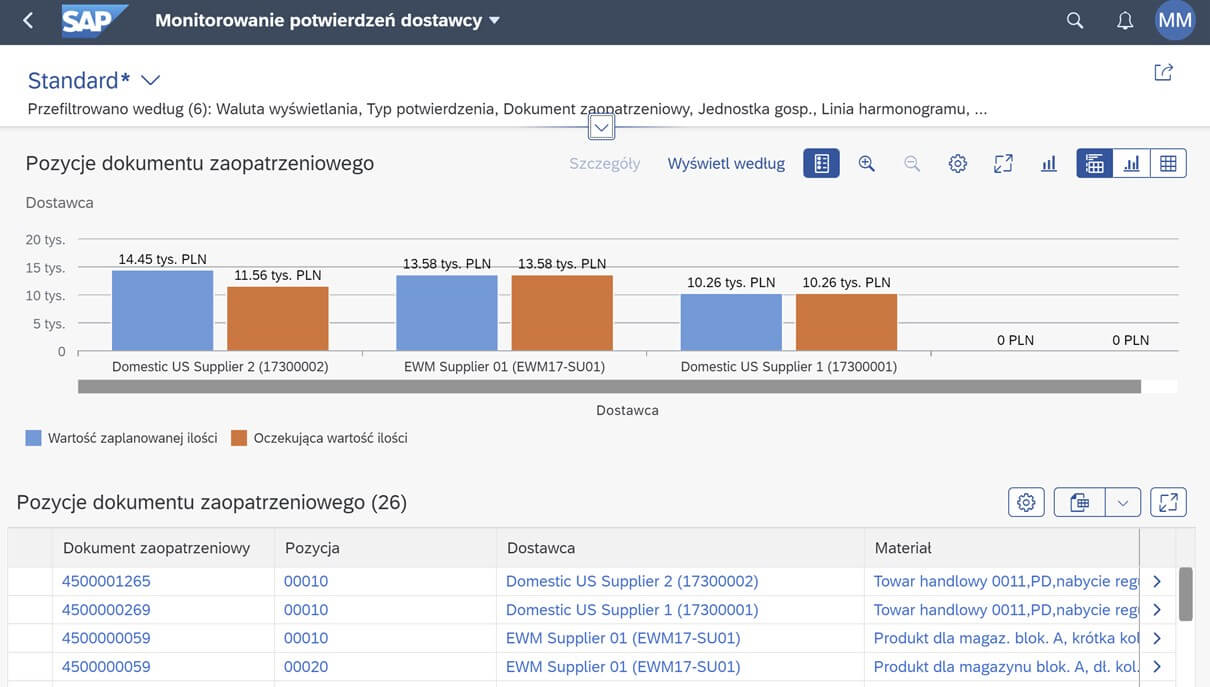
Task: Switch to table-only view
Action: (1168, 164)
